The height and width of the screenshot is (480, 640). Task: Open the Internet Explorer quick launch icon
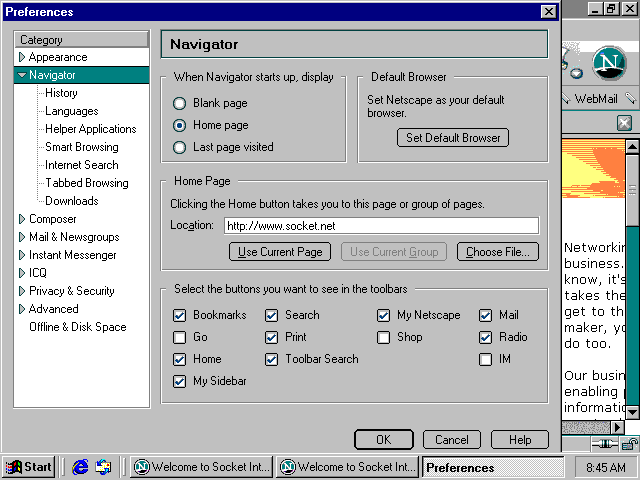coord(80,467)
